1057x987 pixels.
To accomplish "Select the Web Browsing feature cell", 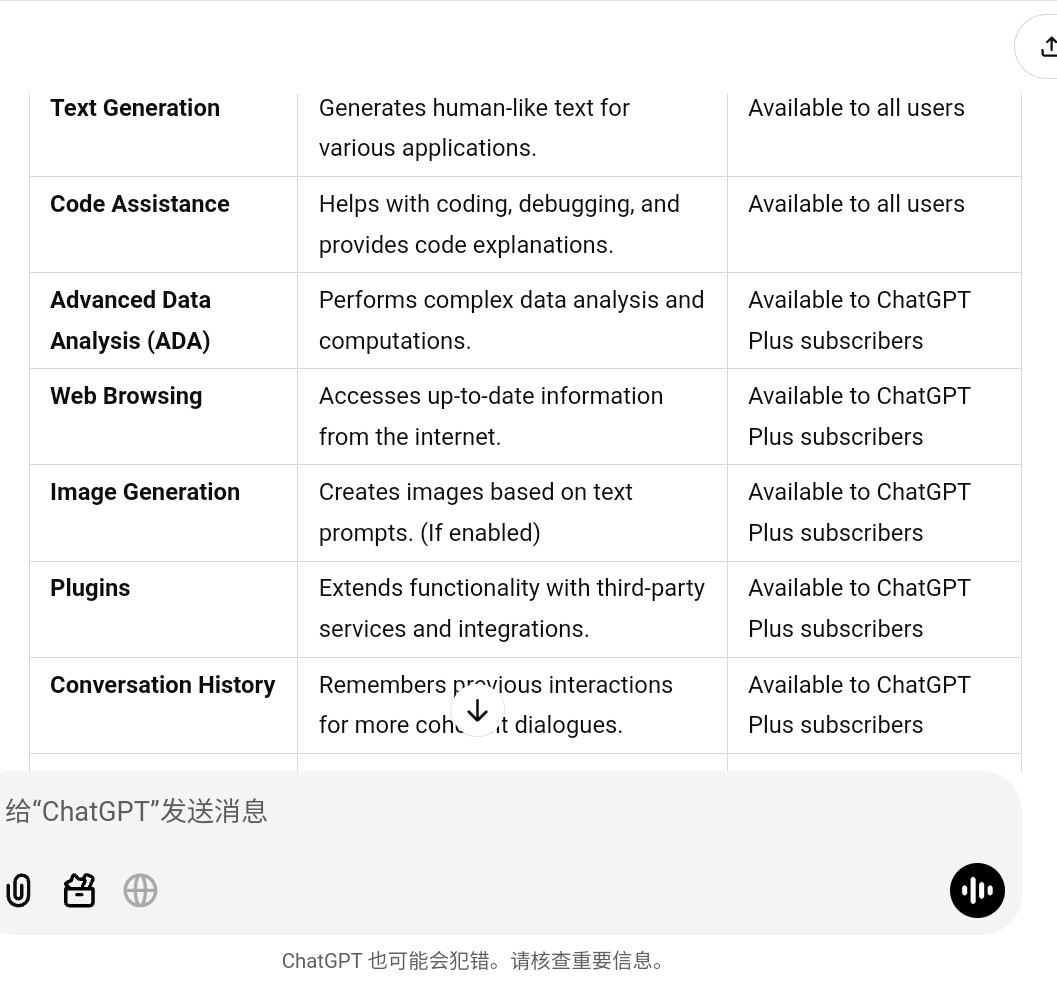I will click(163, 417).
